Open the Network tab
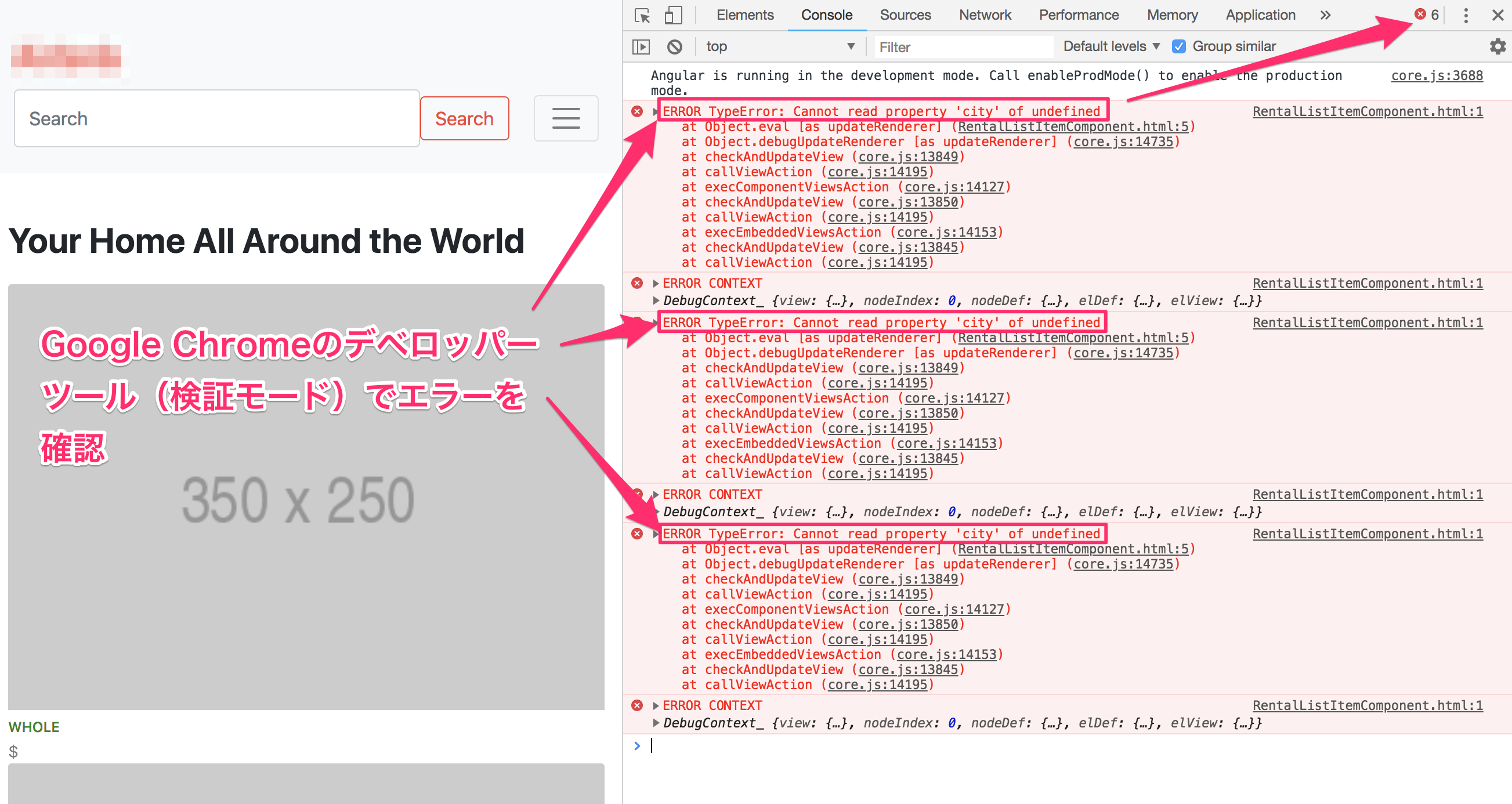Screen dimensions: 1512x804 (985, 15)
